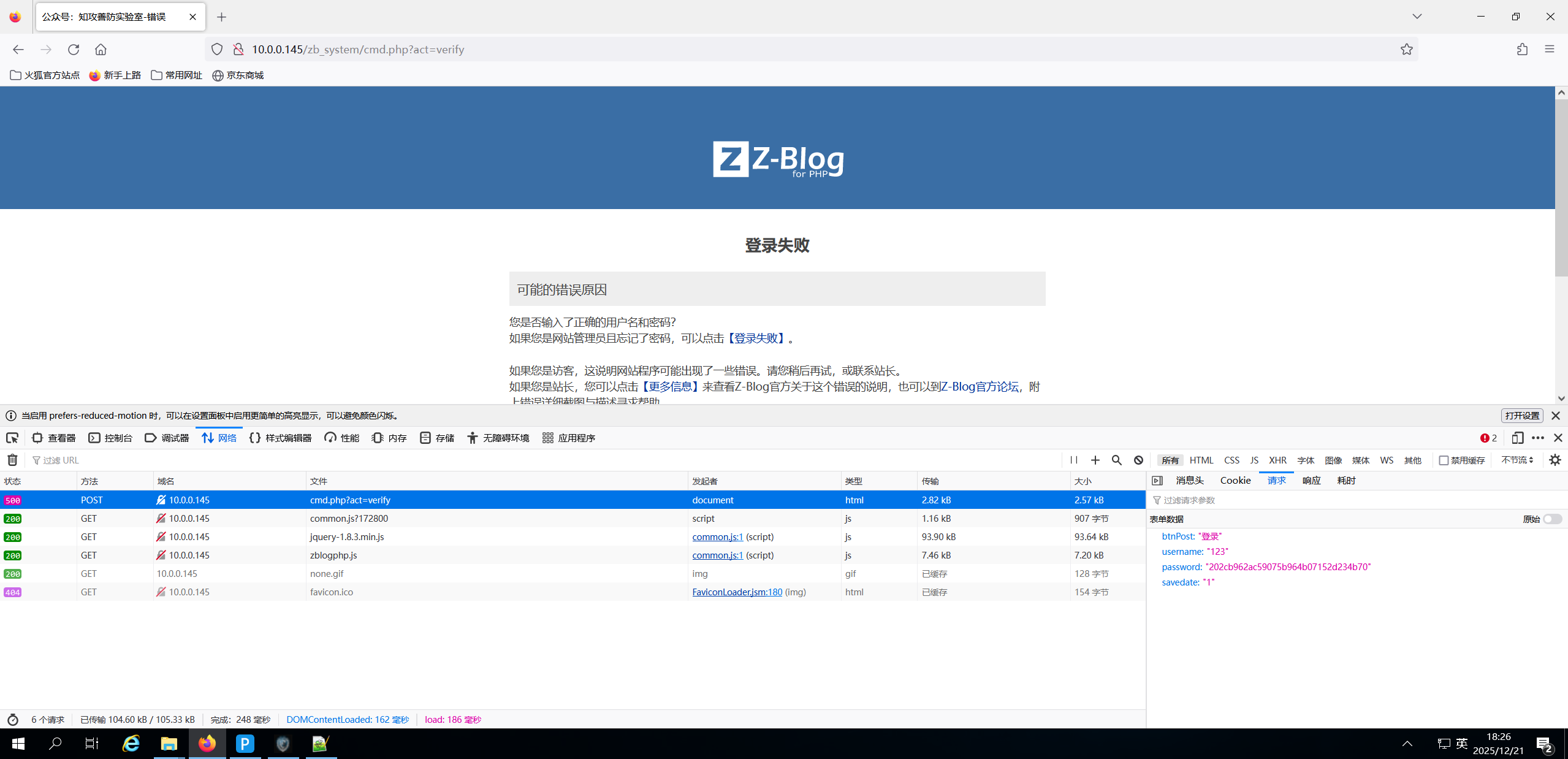Open the tracking protection shield
This screenshot has height=759, width=1568.
217,50
